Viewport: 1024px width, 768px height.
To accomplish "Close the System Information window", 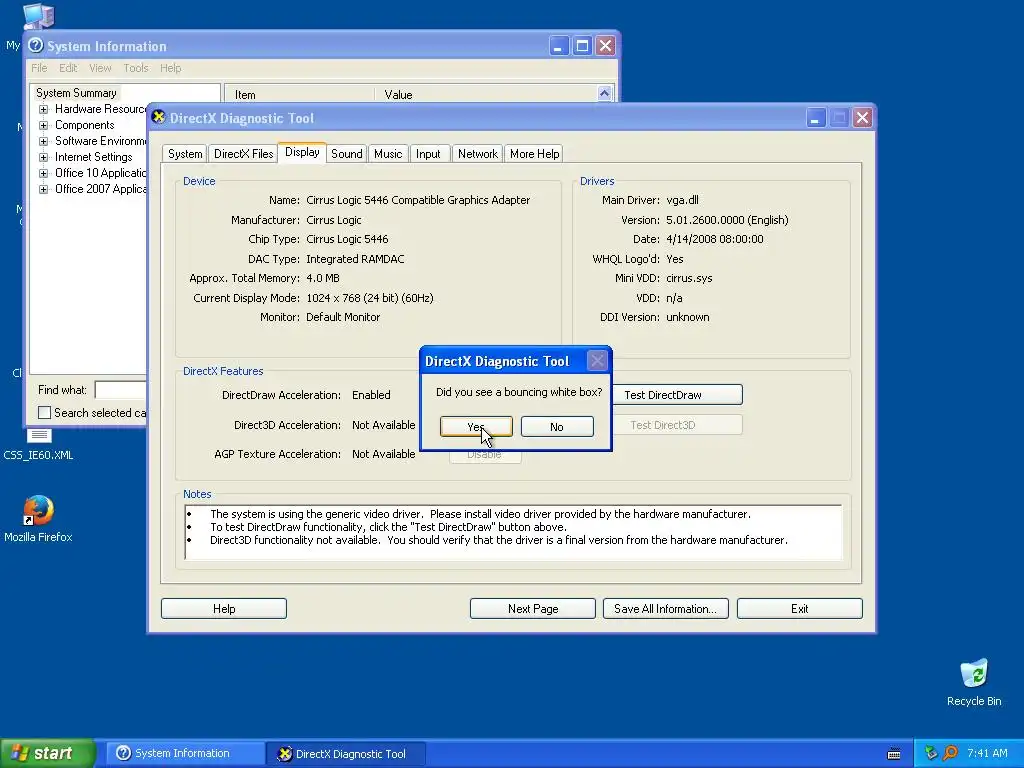I will (x=605, y=46).
